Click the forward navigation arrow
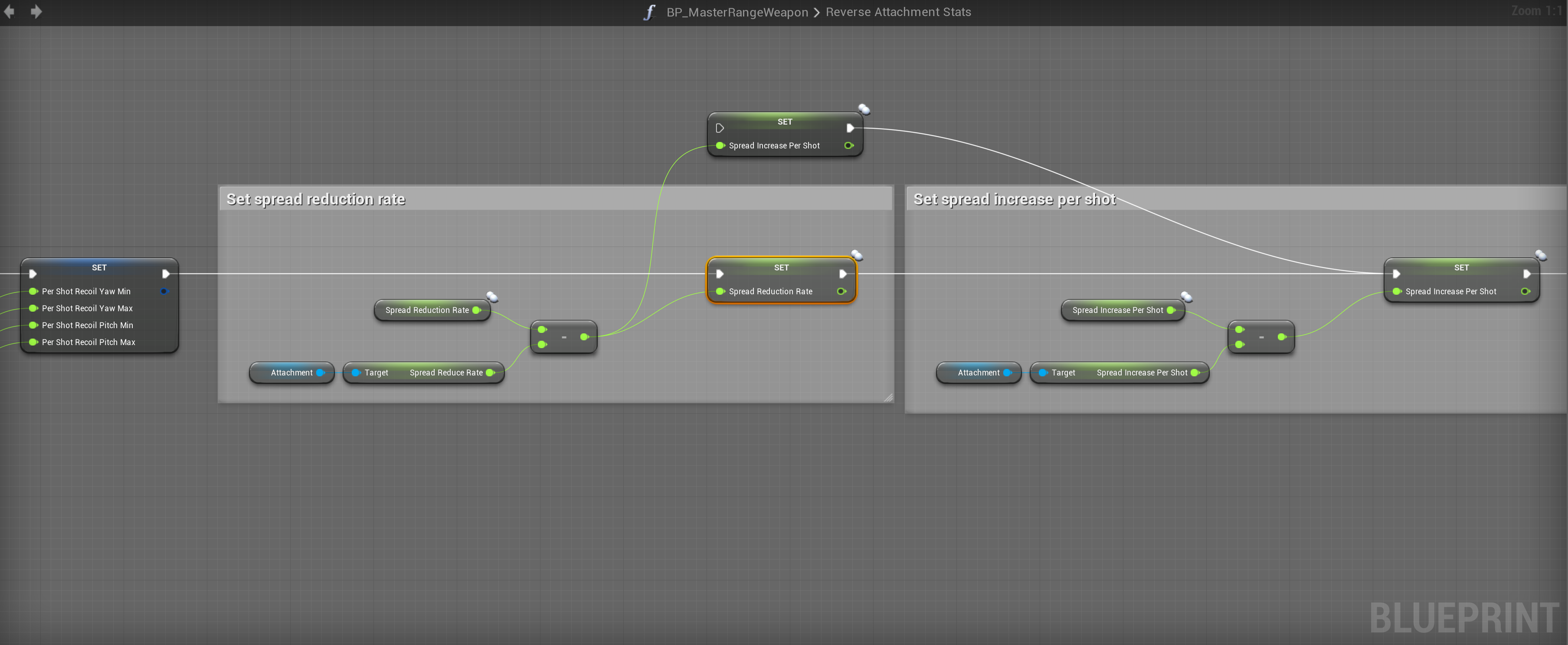 click(36, 12)
